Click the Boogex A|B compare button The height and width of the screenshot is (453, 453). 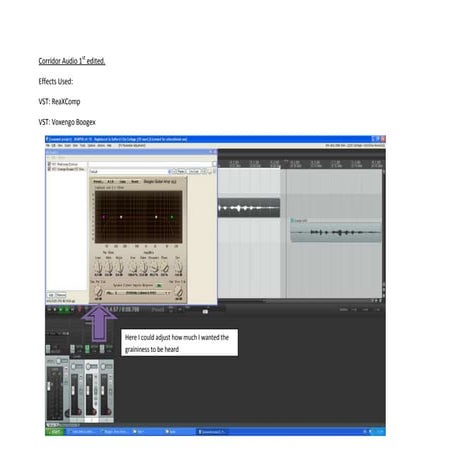click(111, 182)
